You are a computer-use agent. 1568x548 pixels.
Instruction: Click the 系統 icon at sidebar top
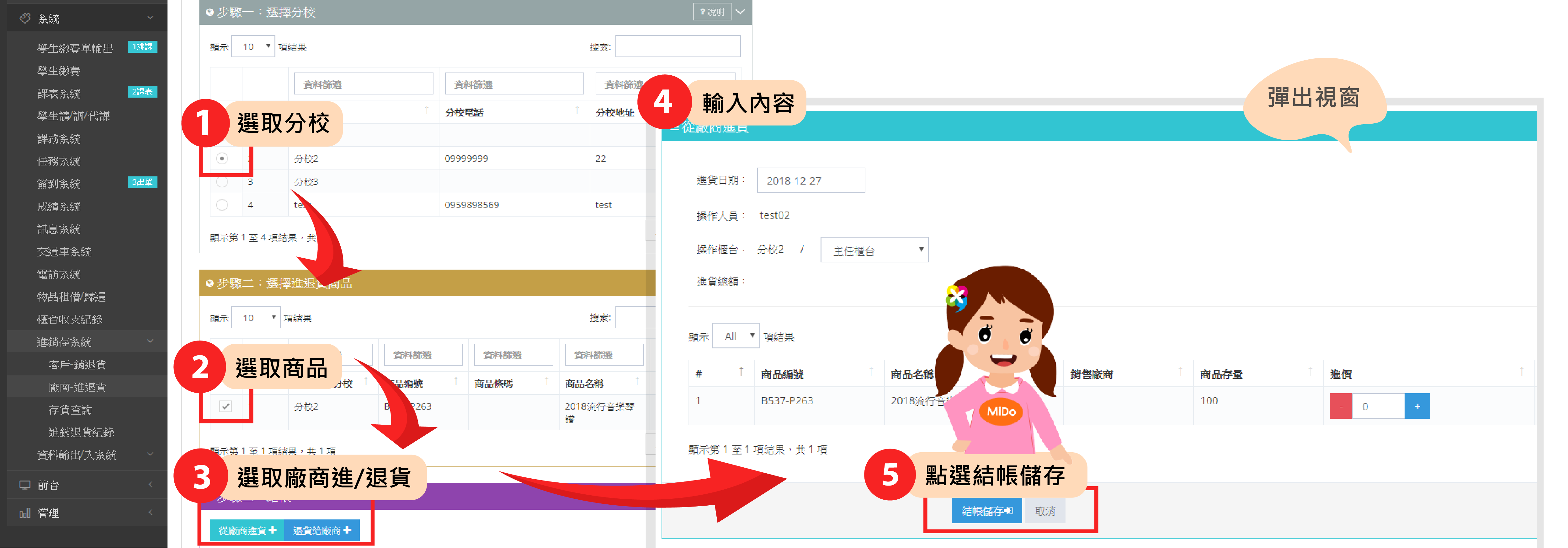coord(25,18)
